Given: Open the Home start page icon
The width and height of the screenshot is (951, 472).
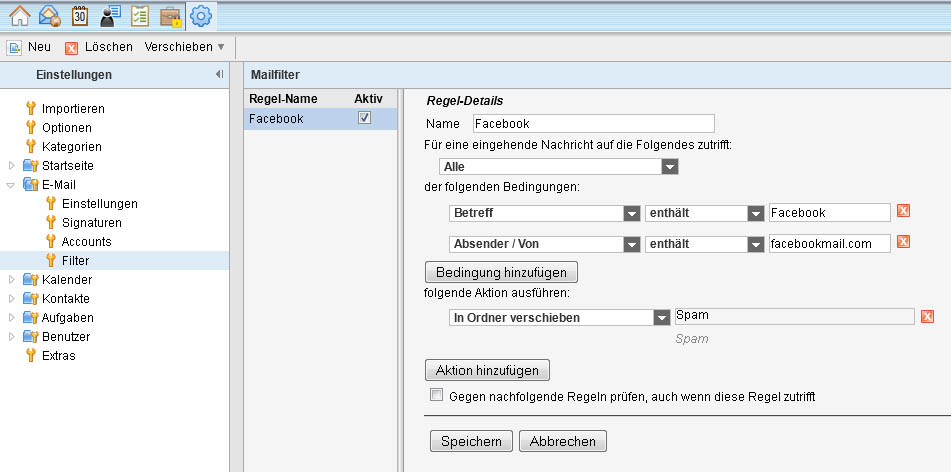Looking at the screenshot, I should [19, 16].
